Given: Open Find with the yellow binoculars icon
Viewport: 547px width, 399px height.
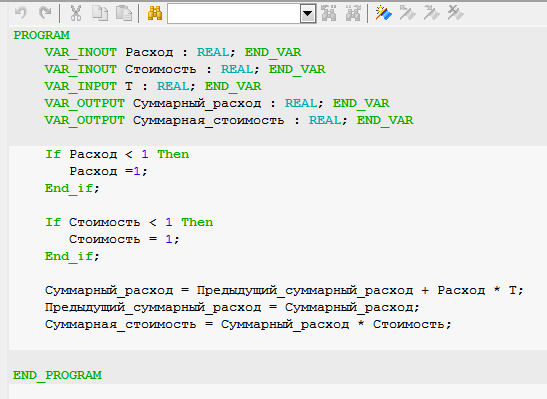Looking at the screenshot, I should (x=155, y=13).
